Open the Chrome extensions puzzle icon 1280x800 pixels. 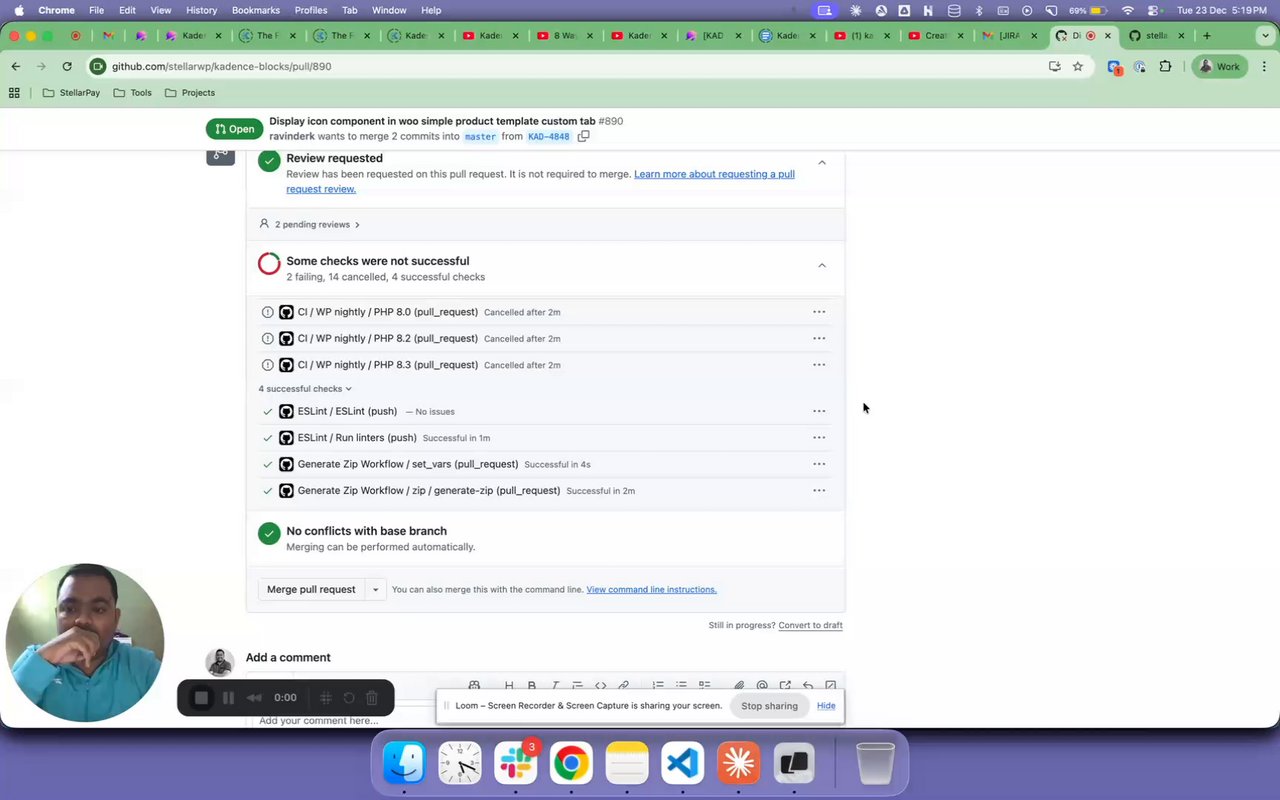[x=1165, y=66]
